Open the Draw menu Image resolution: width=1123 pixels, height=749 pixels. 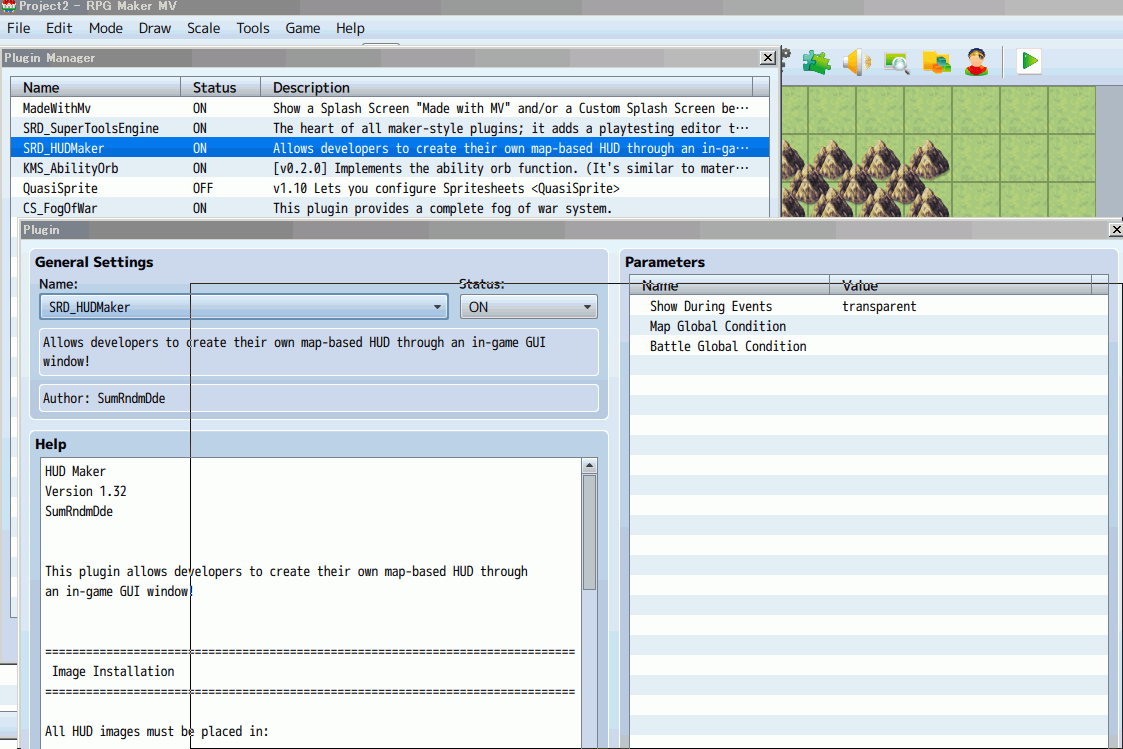point(155,28)
